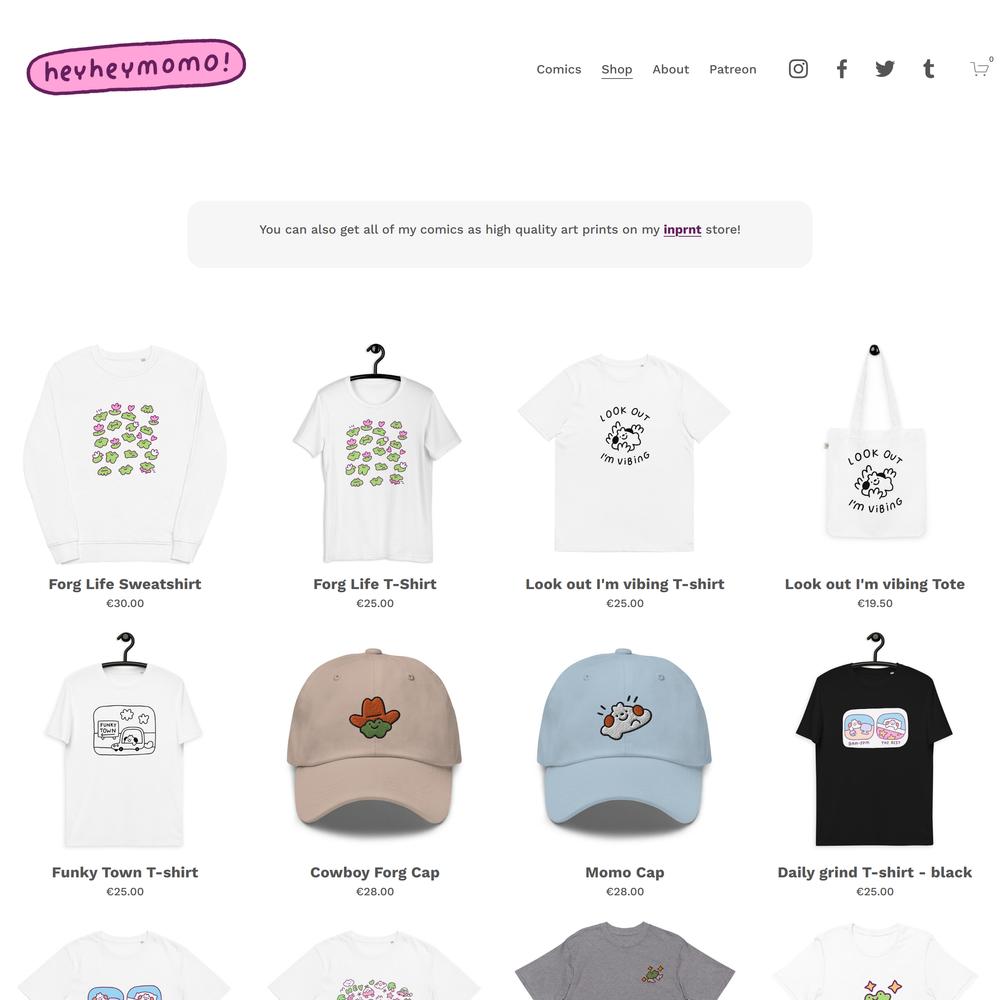
Task: Visit the Twitter bird icon link
Action: click(x=885, y=69)
